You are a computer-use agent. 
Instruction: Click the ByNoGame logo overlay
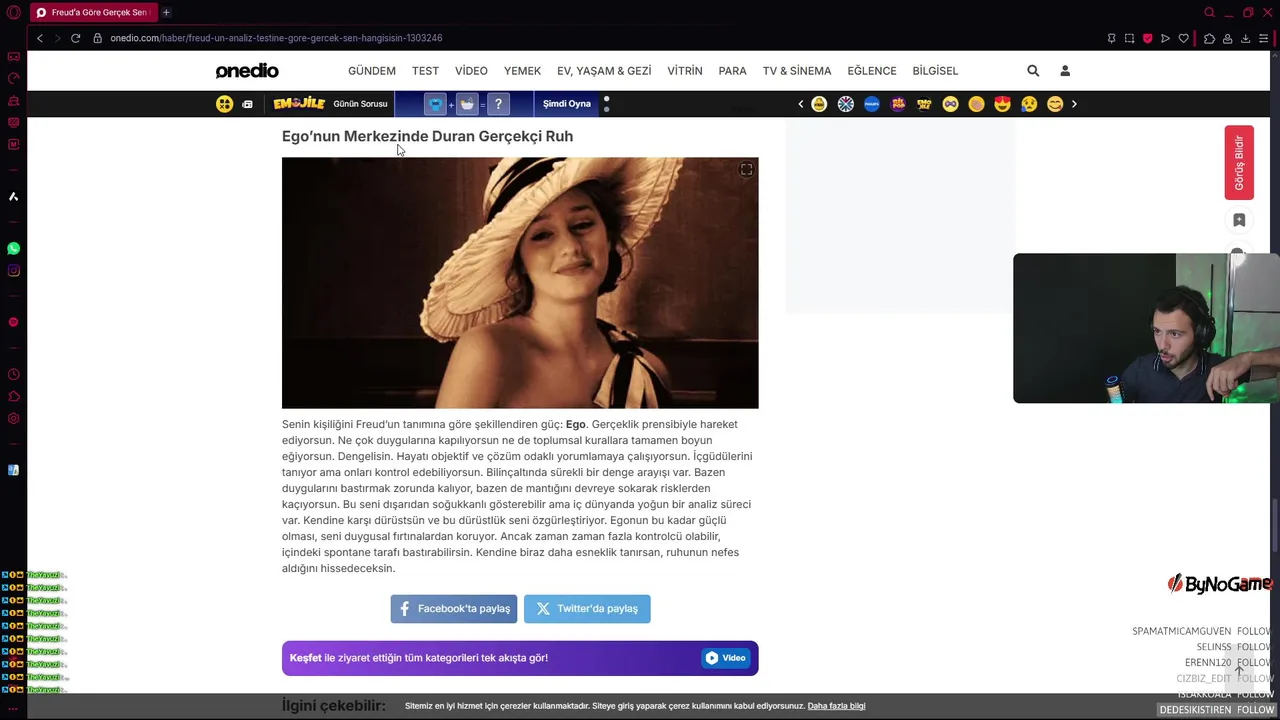point(1219,584)
